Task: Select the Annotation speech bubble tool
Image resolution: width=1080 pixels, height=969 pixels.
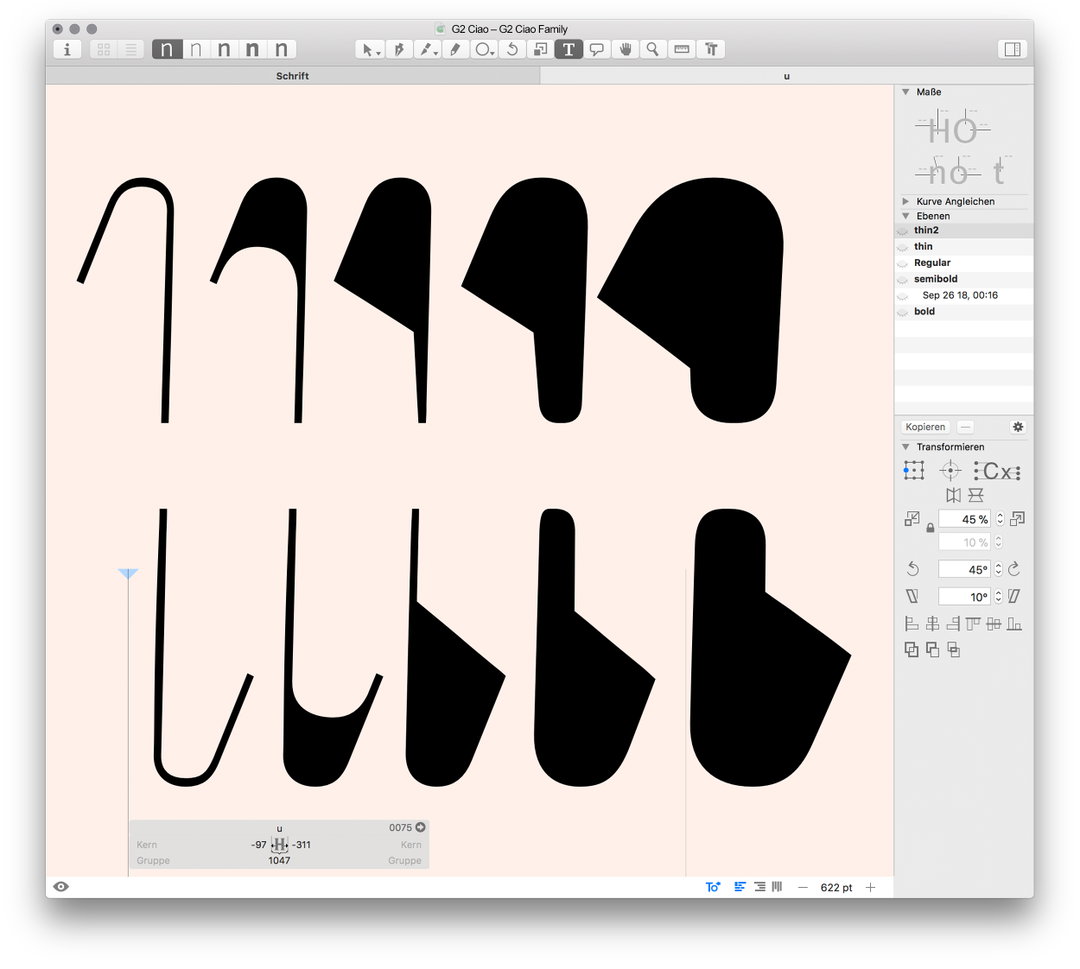Action: (x=596, y=49)
